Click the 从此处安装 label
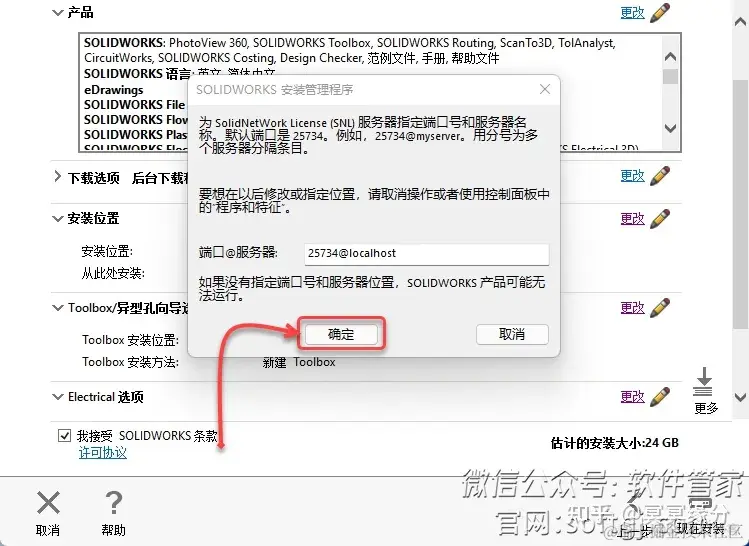The image size is (749, 546). tap(113, 273)
